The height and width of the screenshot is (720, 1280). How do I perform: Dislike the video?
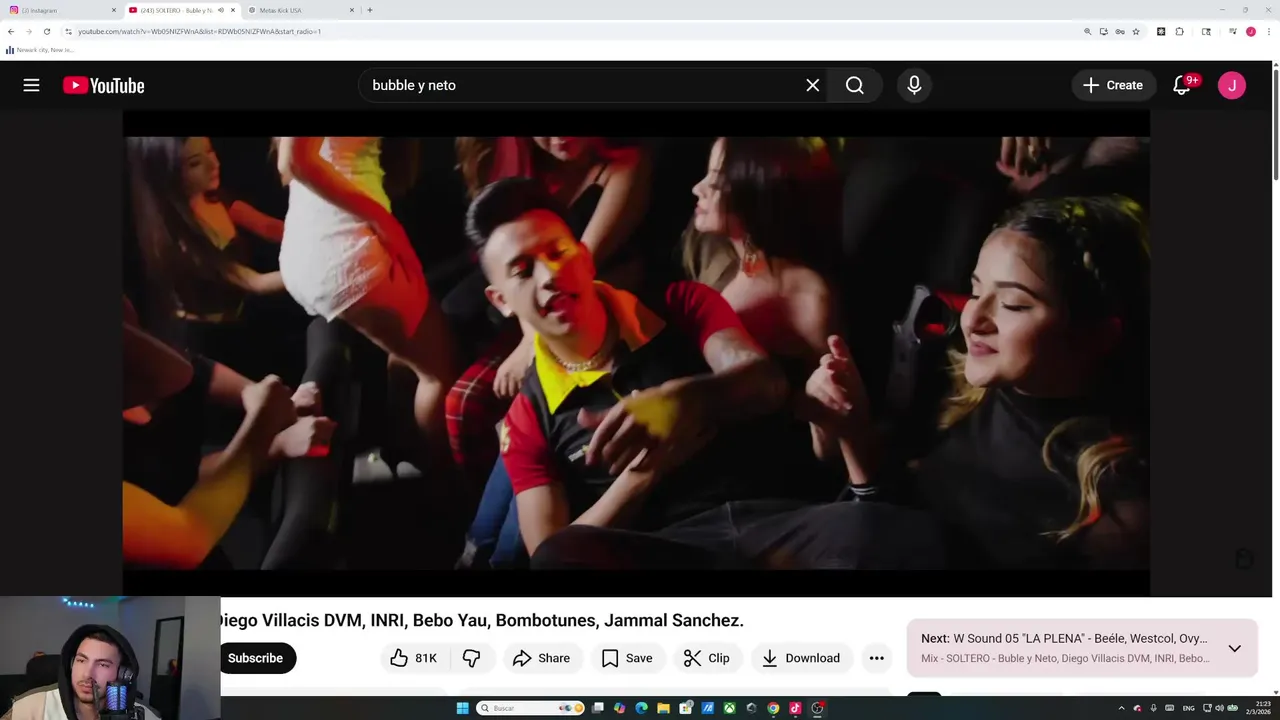pos(471,658)
